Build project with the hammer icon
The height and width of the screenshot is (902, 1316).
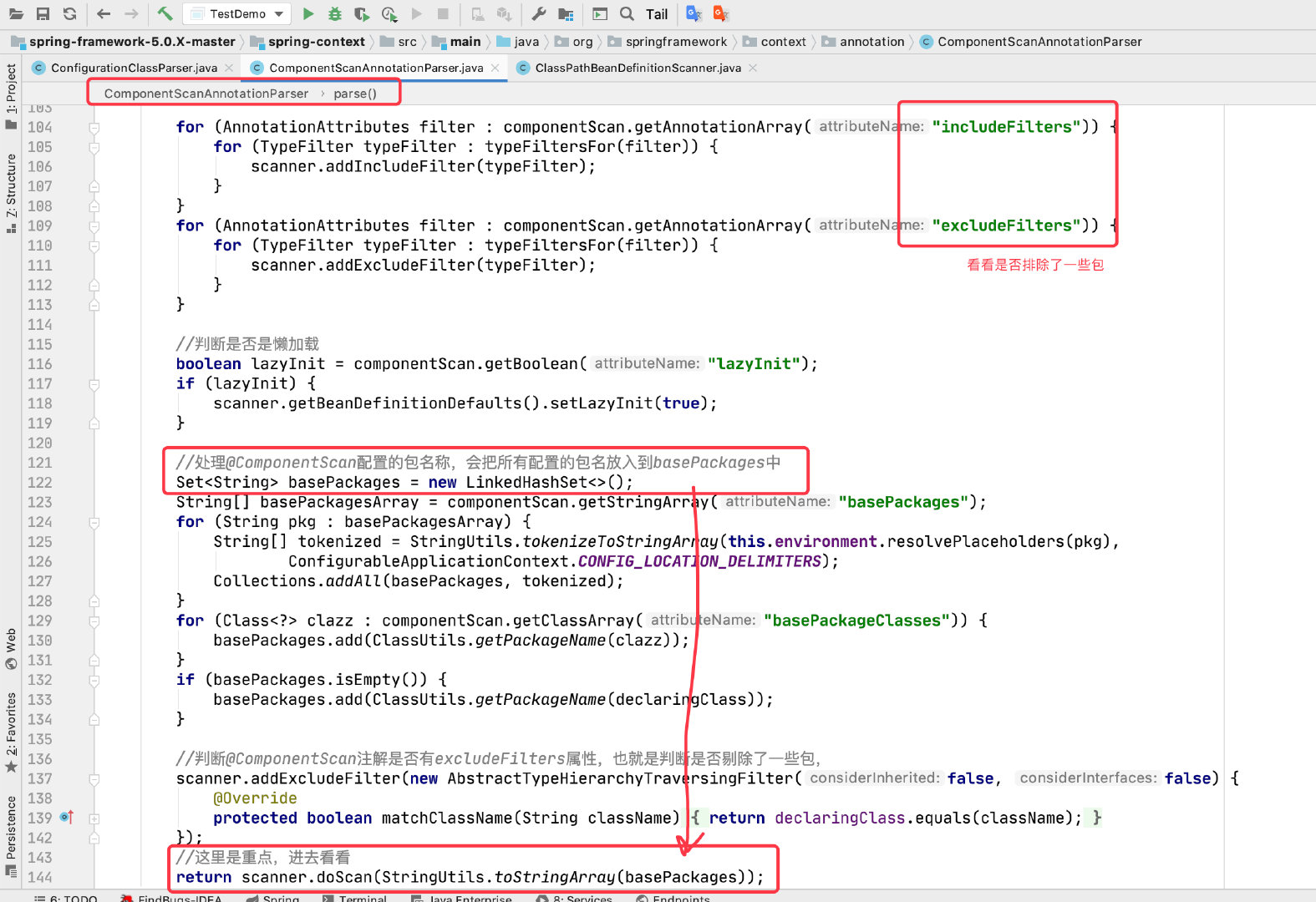pyautogui.click(x=165, y=13)
